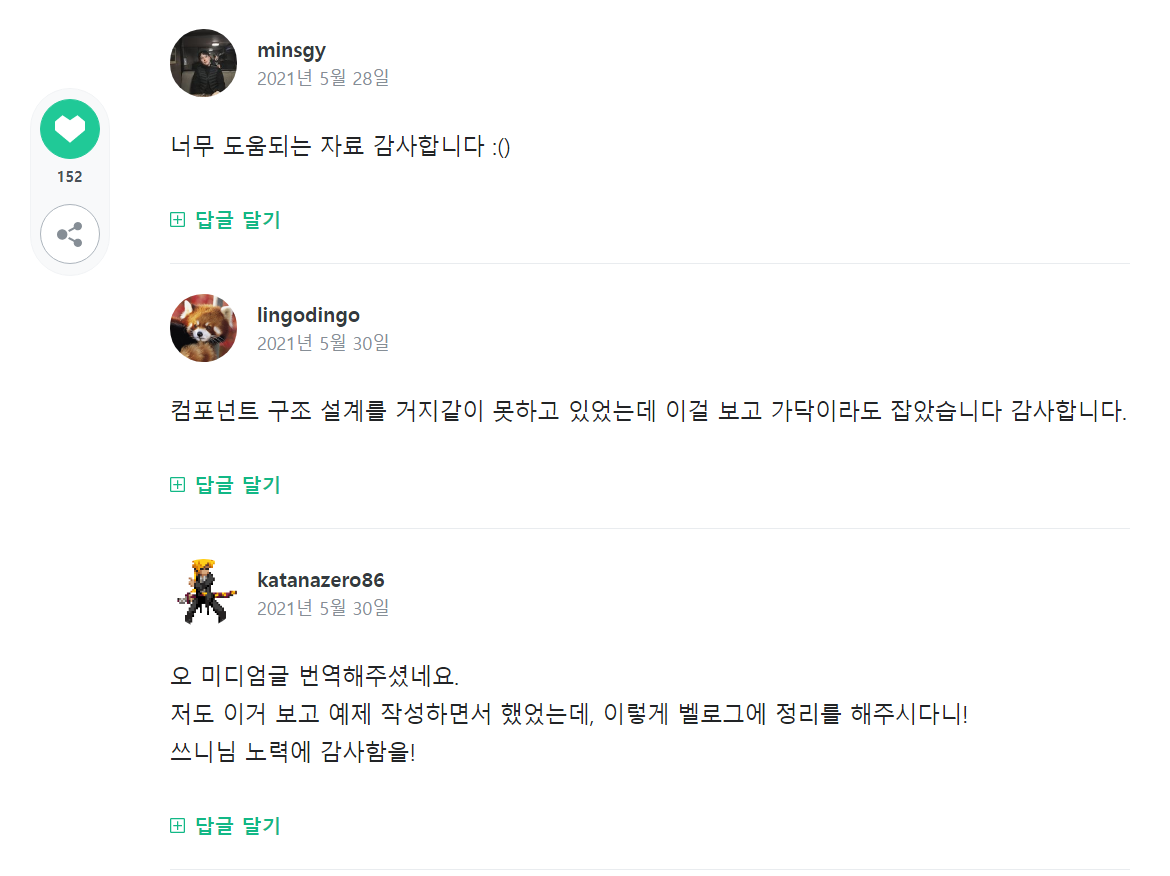Click the date under katanazero86's username
The height and width of the screenshot is (876, 1170).
(x=322, y=607)
